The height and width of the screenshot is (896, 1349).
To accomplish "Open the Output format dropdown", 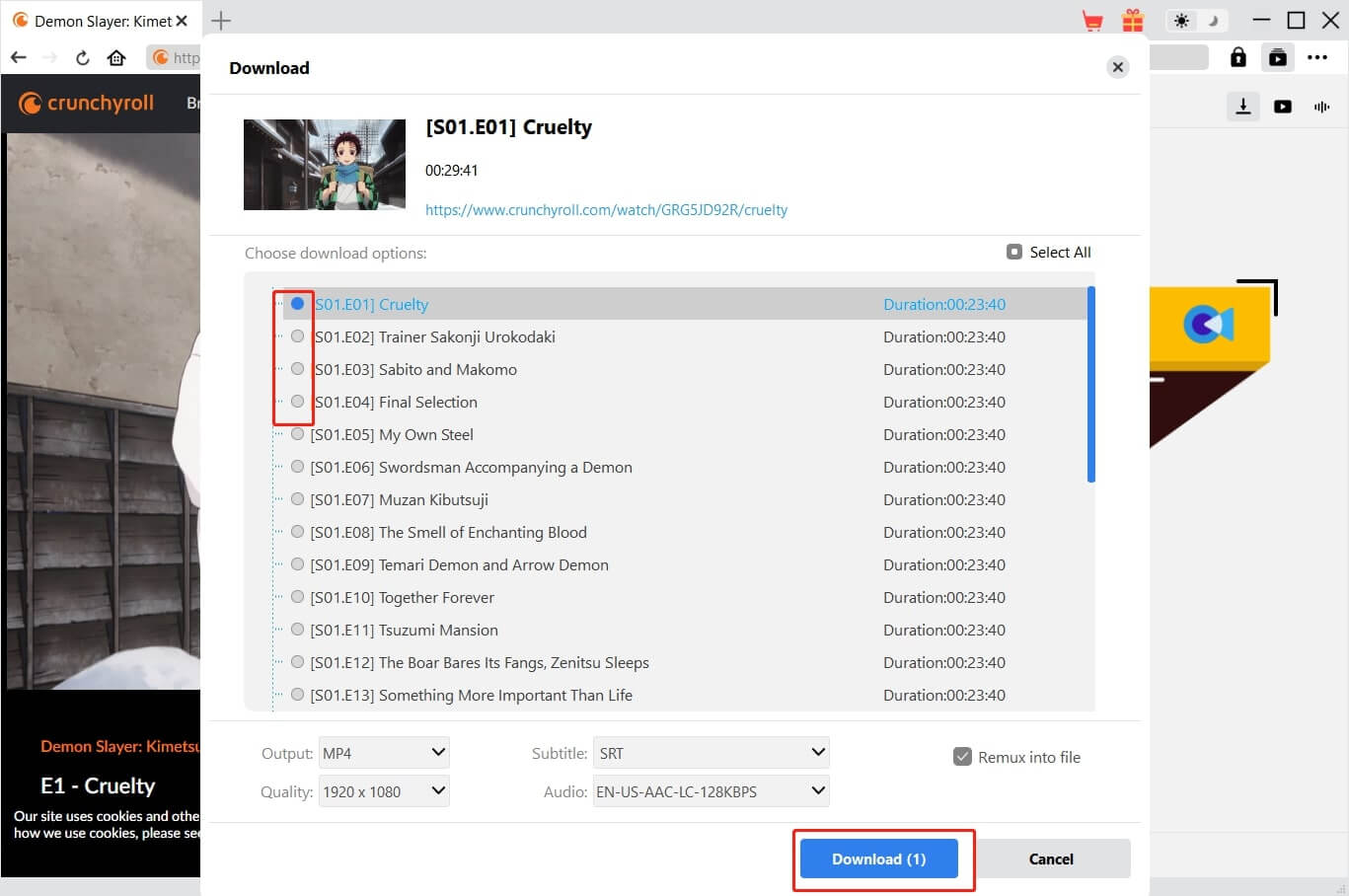I will click(x=384, y=753).
